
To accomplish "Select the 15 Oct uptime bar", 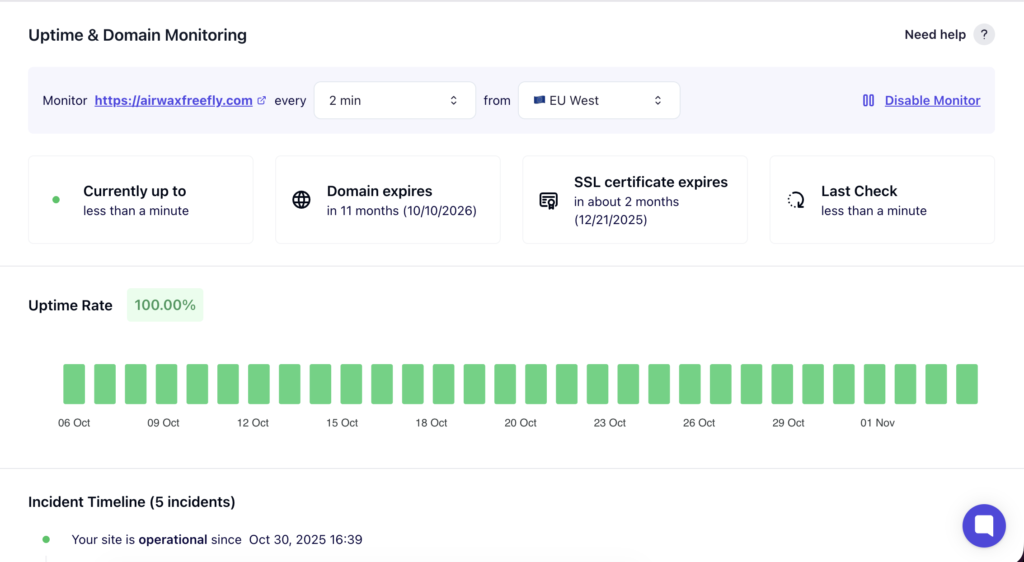I will coord(351,384).
